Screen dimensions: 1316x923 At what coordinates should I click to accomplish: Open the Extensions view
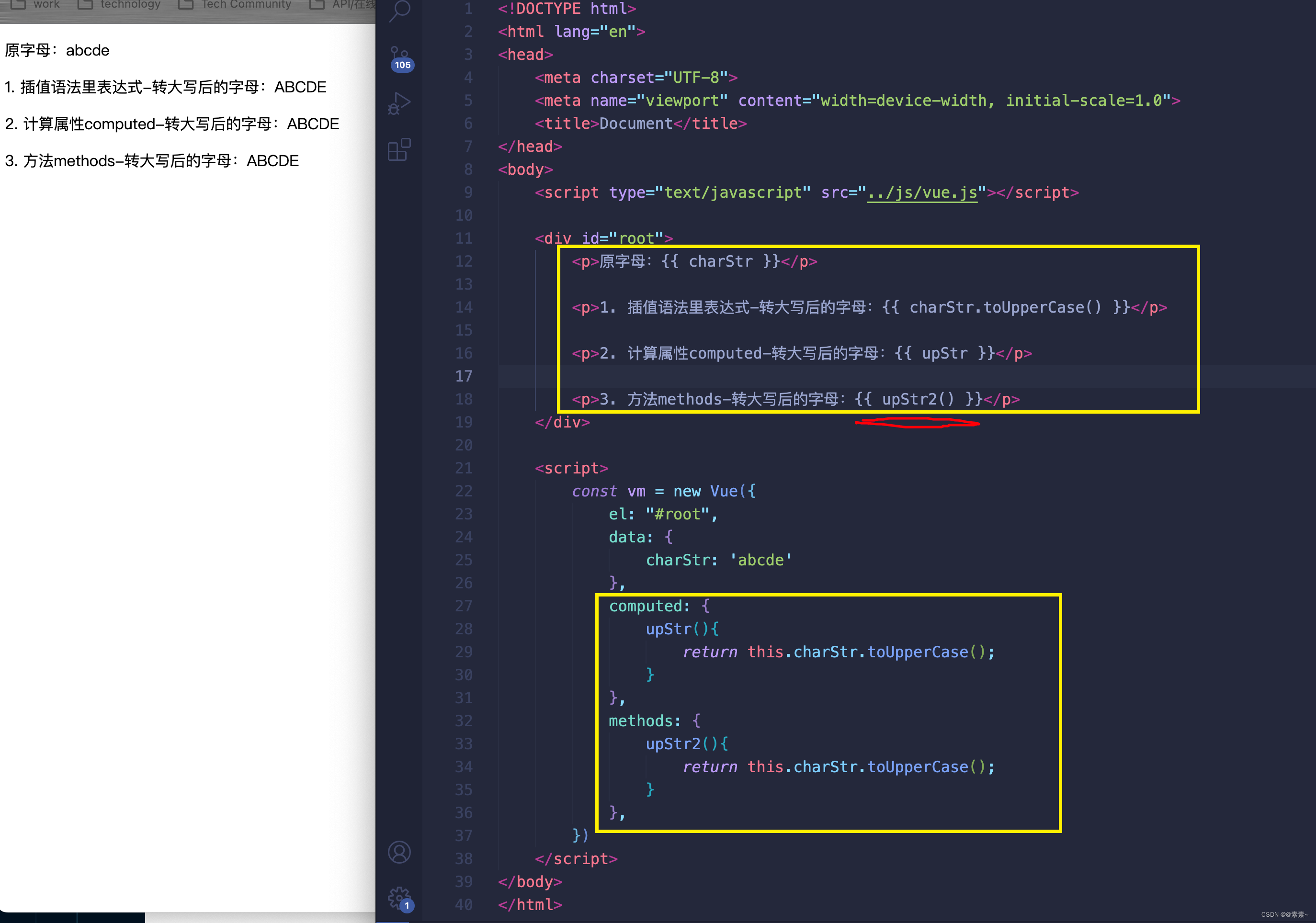pyautogui.click(x=399, y=150)
